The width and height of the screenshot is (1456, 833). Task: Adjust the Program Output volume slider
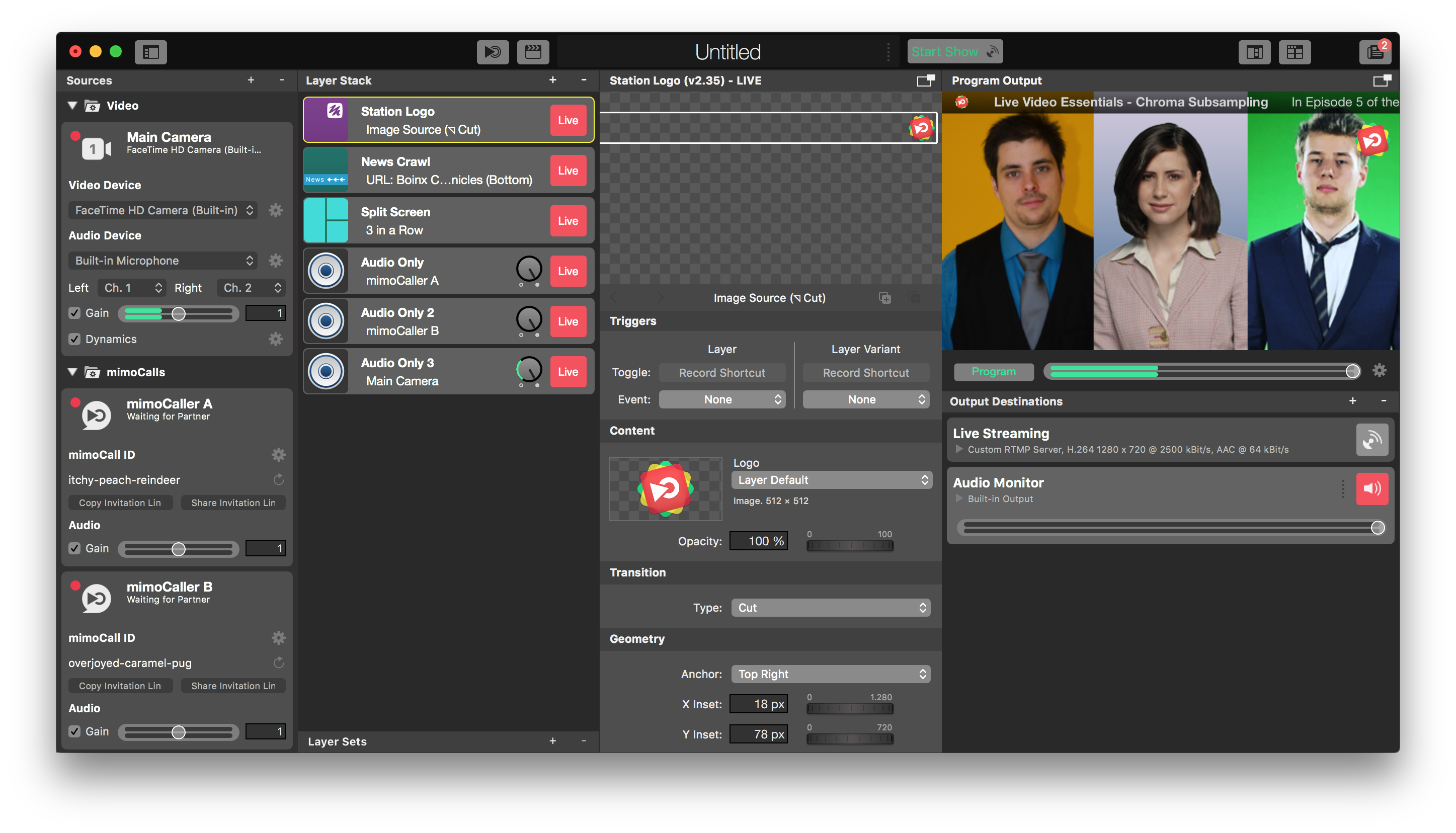tap(1201, 371)
